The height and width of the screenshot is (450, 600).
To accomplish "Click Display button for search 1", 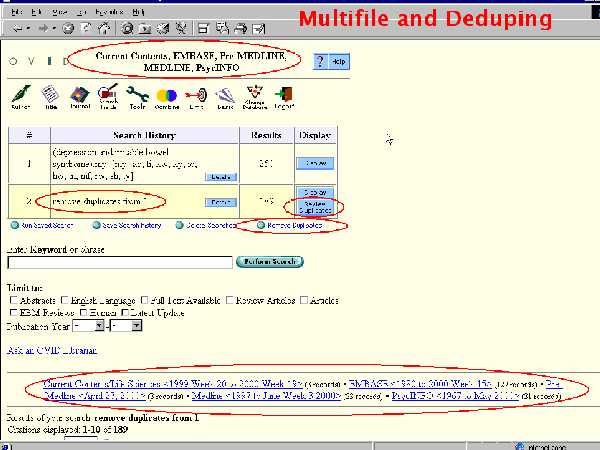I will point(315,163).
